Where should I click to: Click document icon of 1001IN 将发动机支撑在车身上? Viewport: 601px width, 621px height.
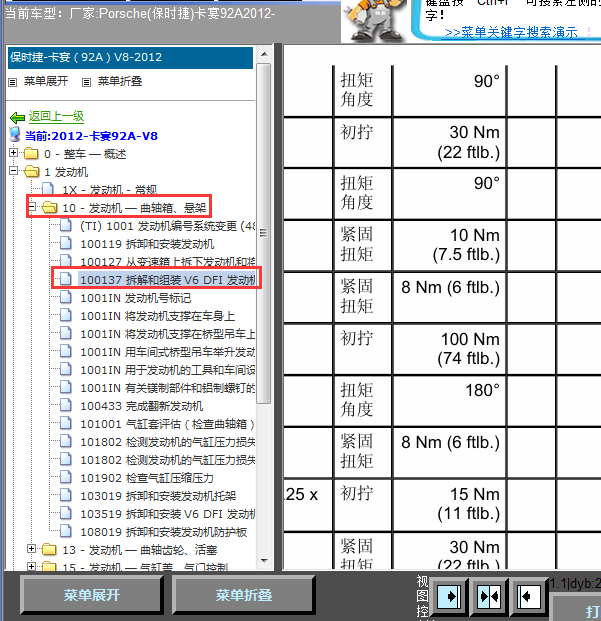[66, 315]
